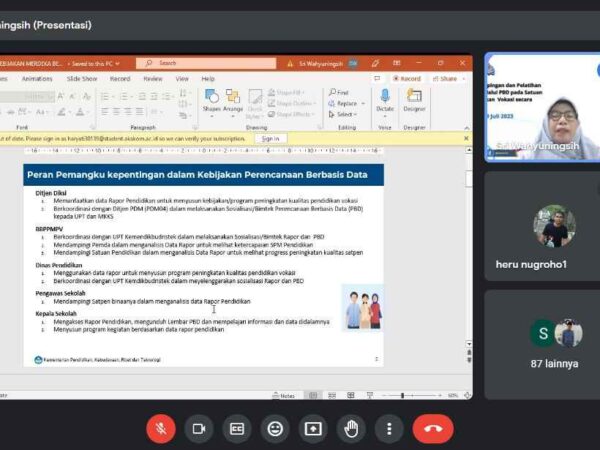Click the Shapes gallery icon
The height and width of the screenshot is (450, 600).
pos(211,100)
